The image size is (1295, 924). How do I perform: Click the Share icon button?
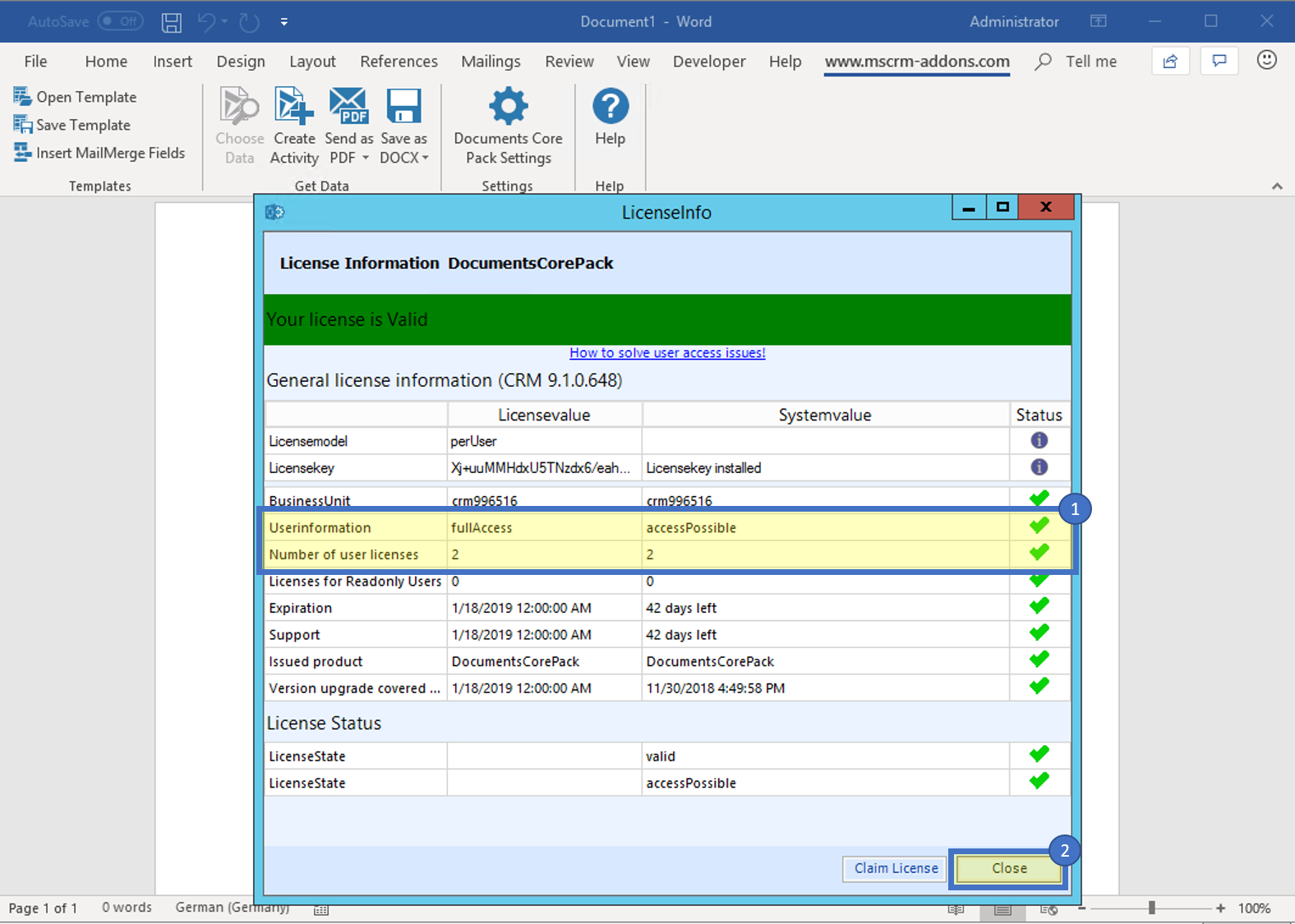[x=1170, y=61]
